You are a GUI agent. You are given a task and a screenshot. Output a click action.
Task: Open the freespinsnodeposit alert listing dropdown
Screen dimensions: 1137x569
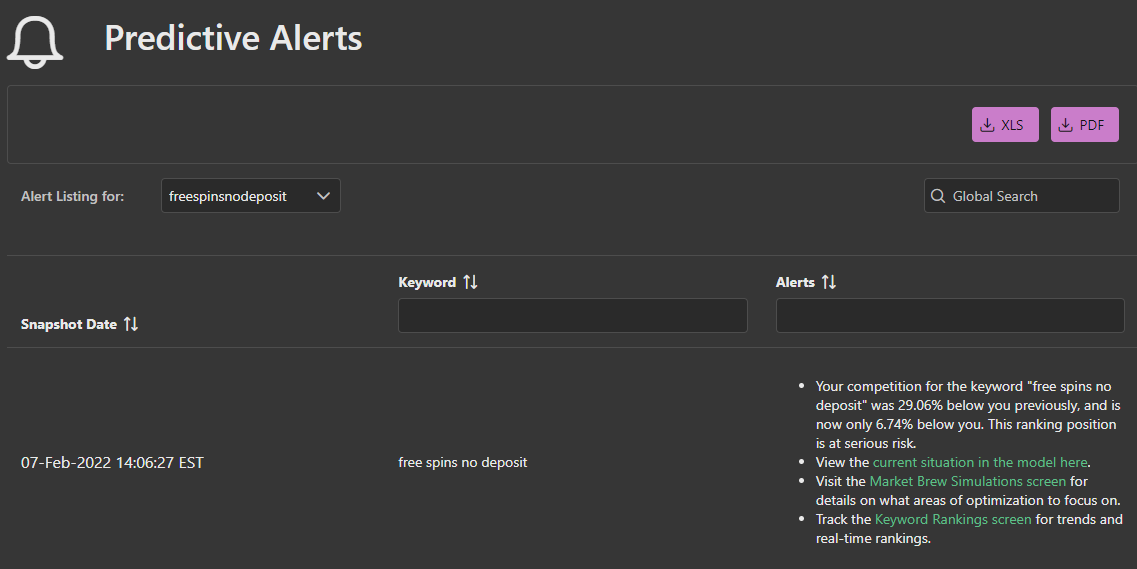[250, 196]
